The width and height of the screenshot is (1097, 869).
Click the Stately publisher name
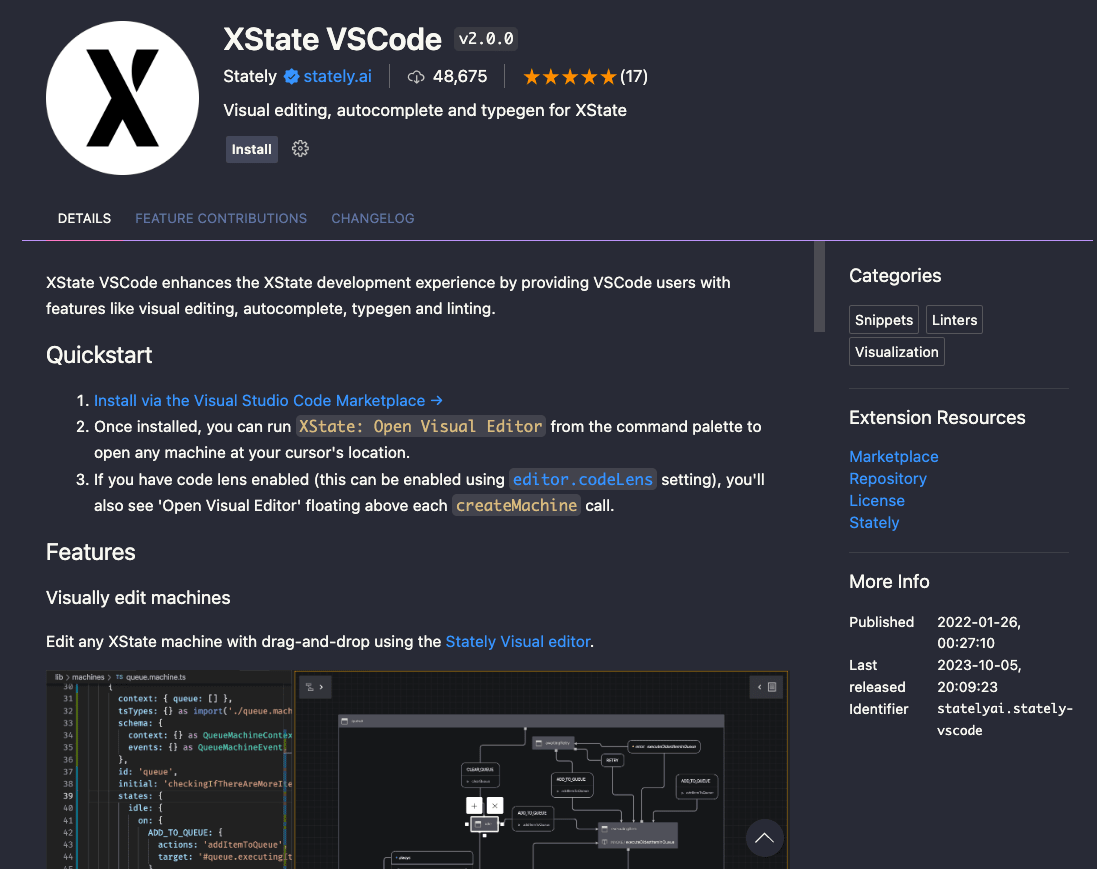(x=250, y=76)
